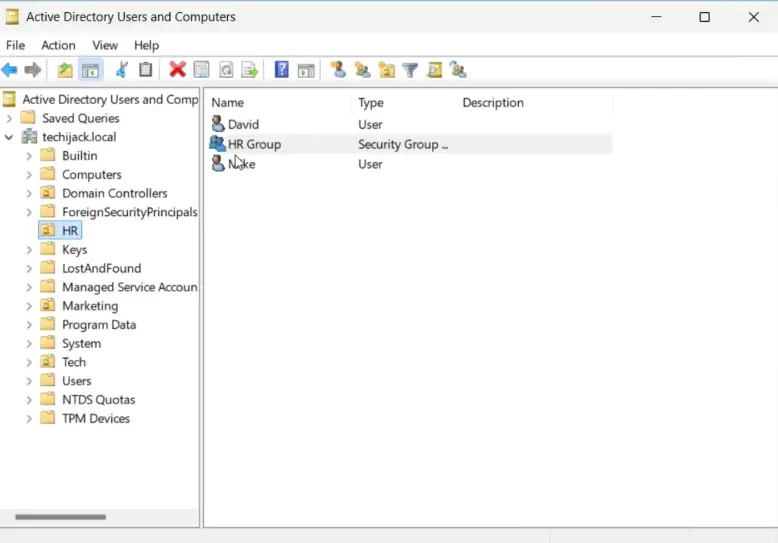Open Properties with the toolbar icon

[201, 70]
